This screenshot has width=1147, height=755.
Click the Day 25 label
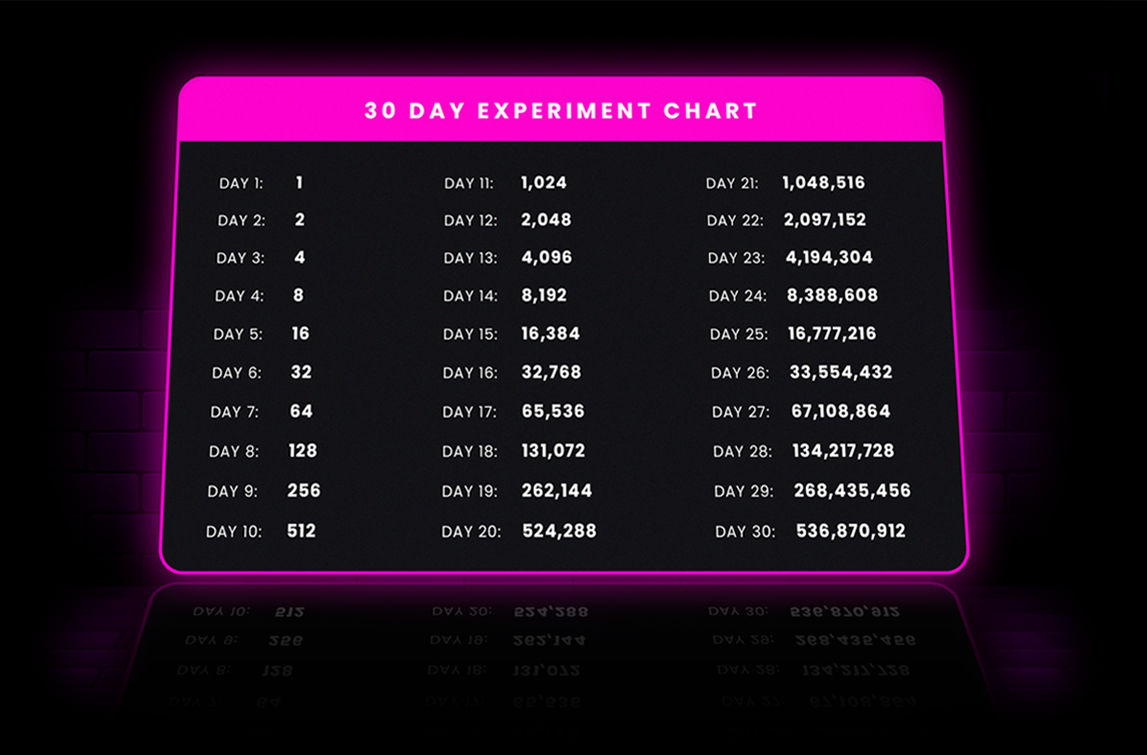[x=739, y=334]
